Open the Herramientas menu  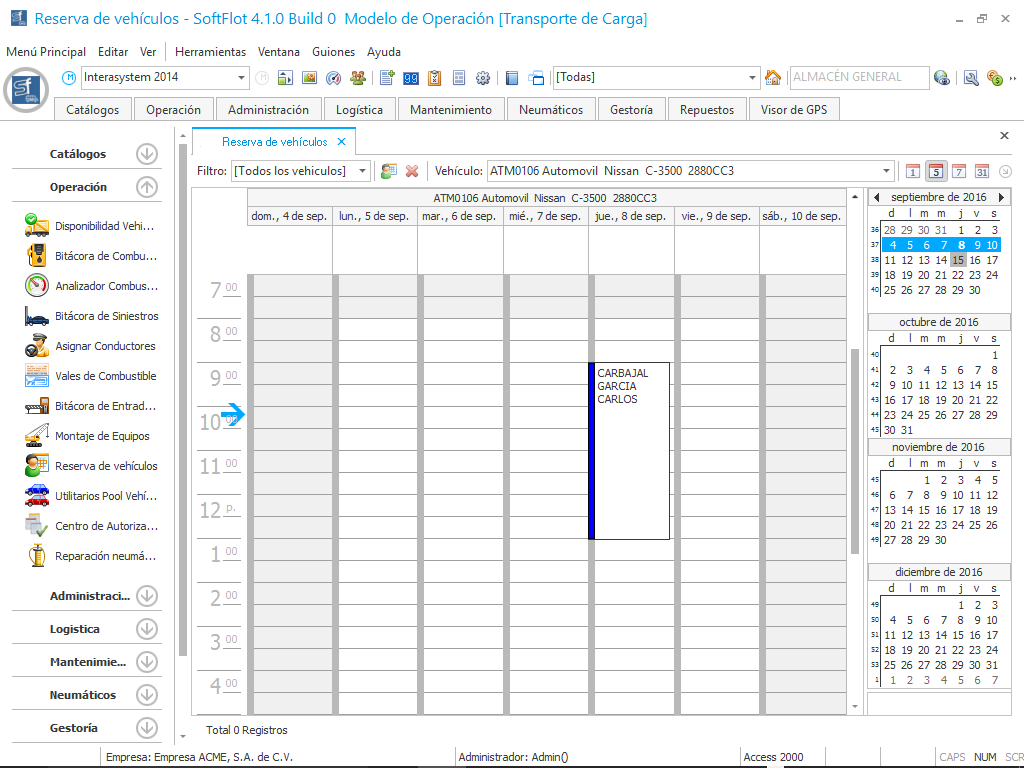click(210, 52)
